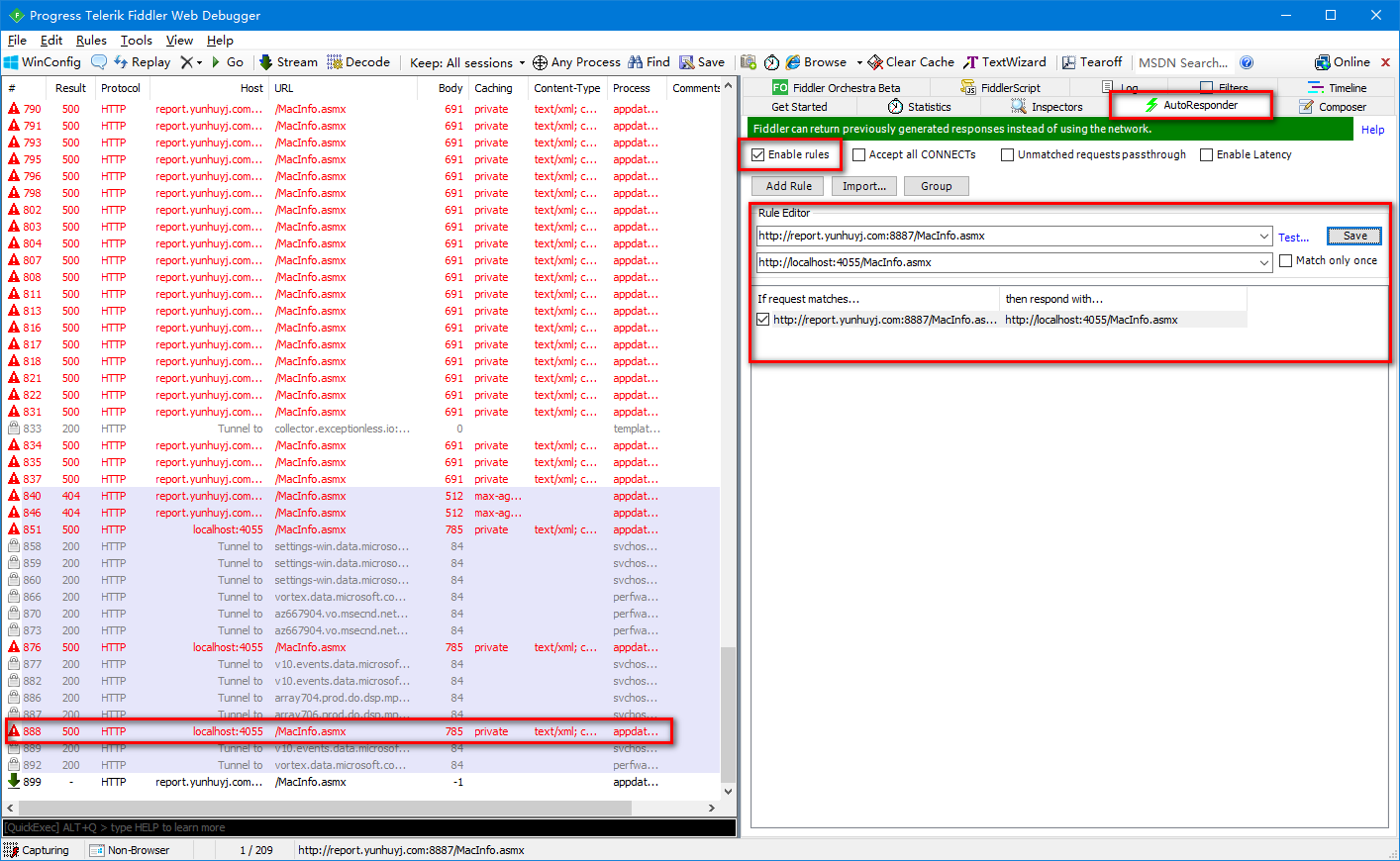Click the Add Rule button
The image size is (1400, 861).
click(789, 186)
